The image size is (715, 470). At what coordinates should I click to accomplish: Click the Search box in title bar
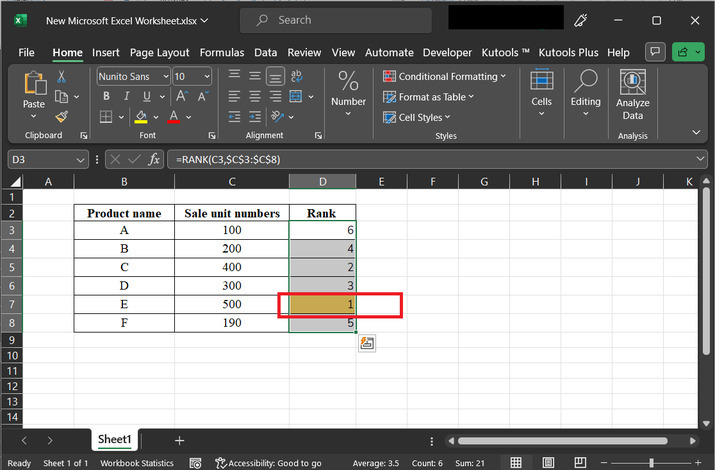coord(336,21)
